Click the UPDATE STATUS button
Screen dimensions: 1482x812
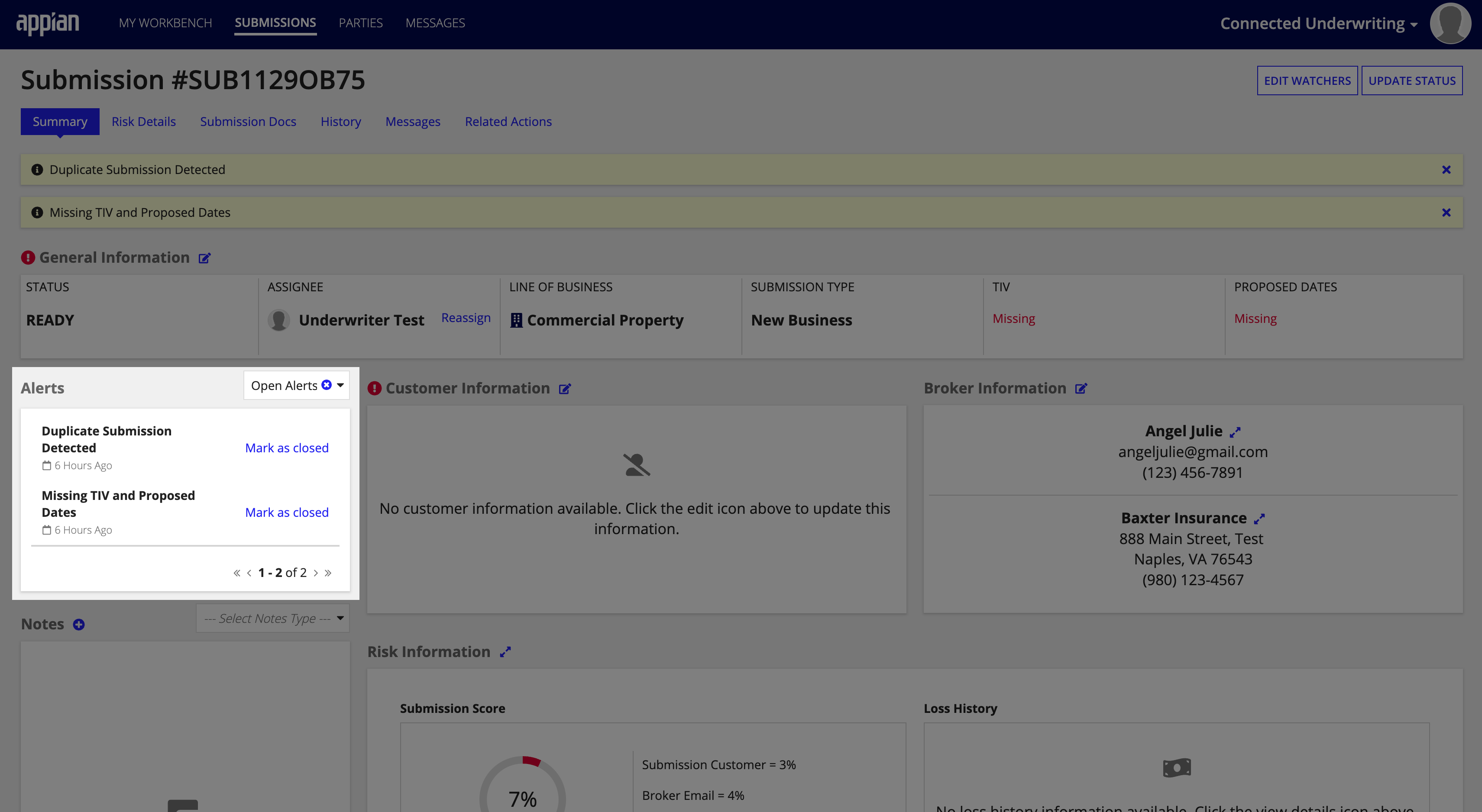click(1412, 81)
